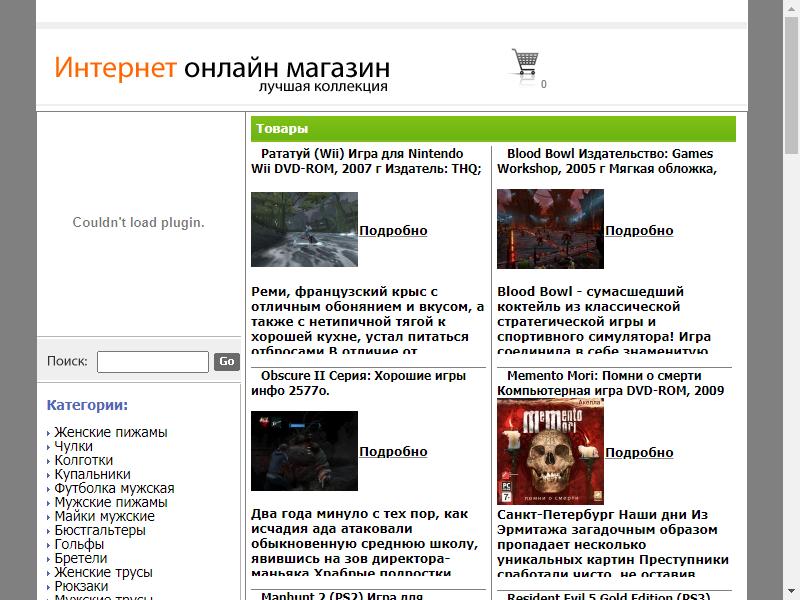Open the Рюкзаки category
The image size is (800, 600).
coord(81,586)
